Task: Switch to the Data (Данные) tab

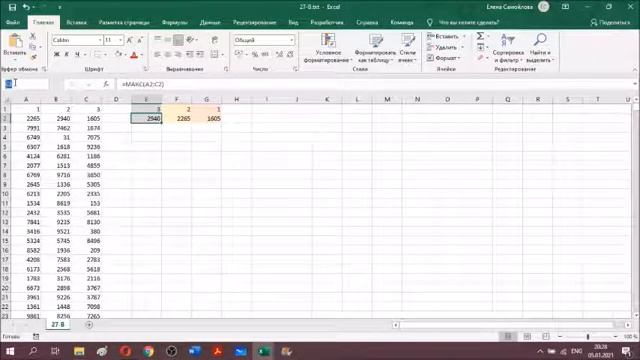Action: (x=210, y=22)
